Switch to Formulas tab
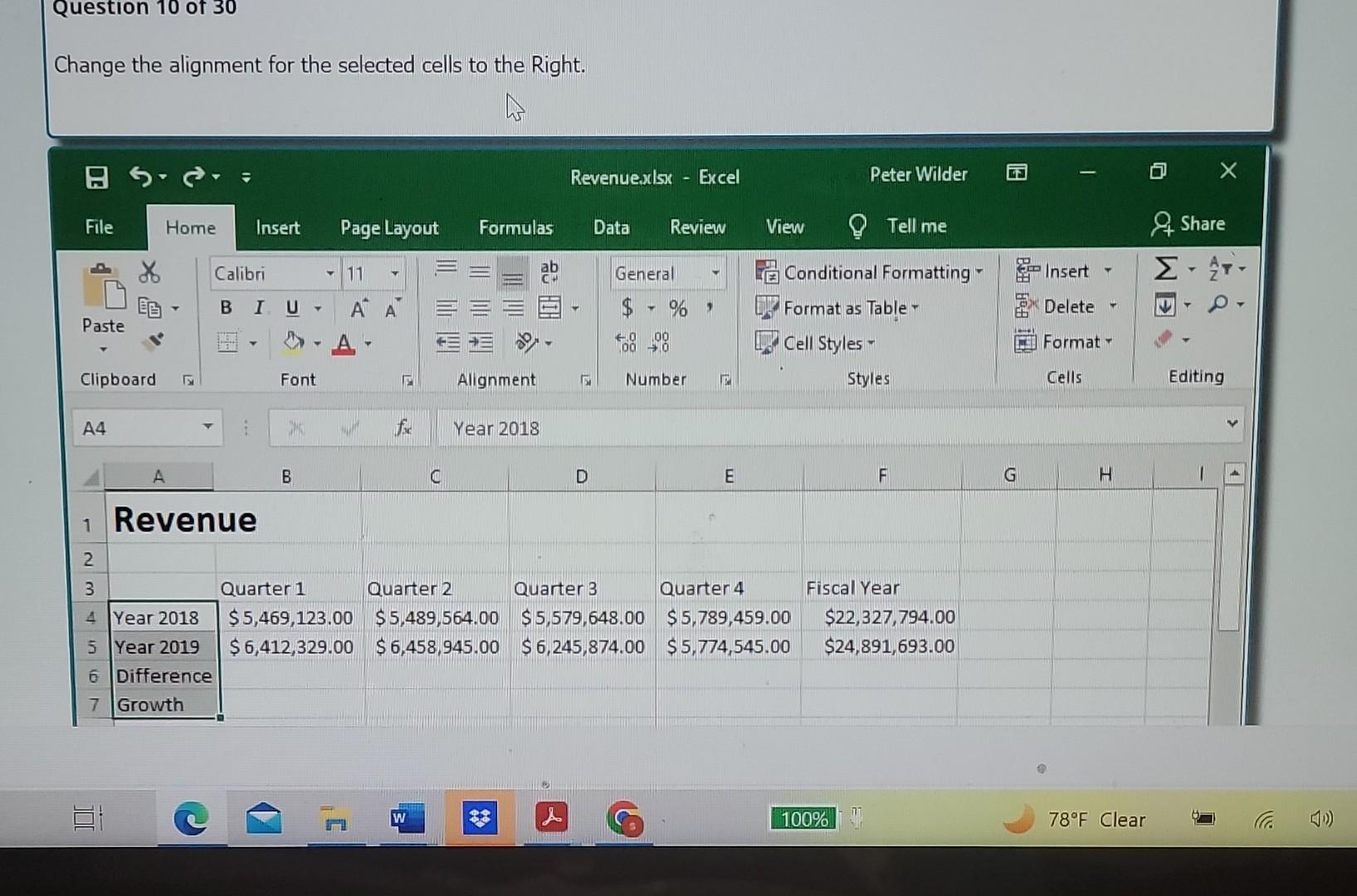This screenshot has width=1357, height=896. [515, 227]
